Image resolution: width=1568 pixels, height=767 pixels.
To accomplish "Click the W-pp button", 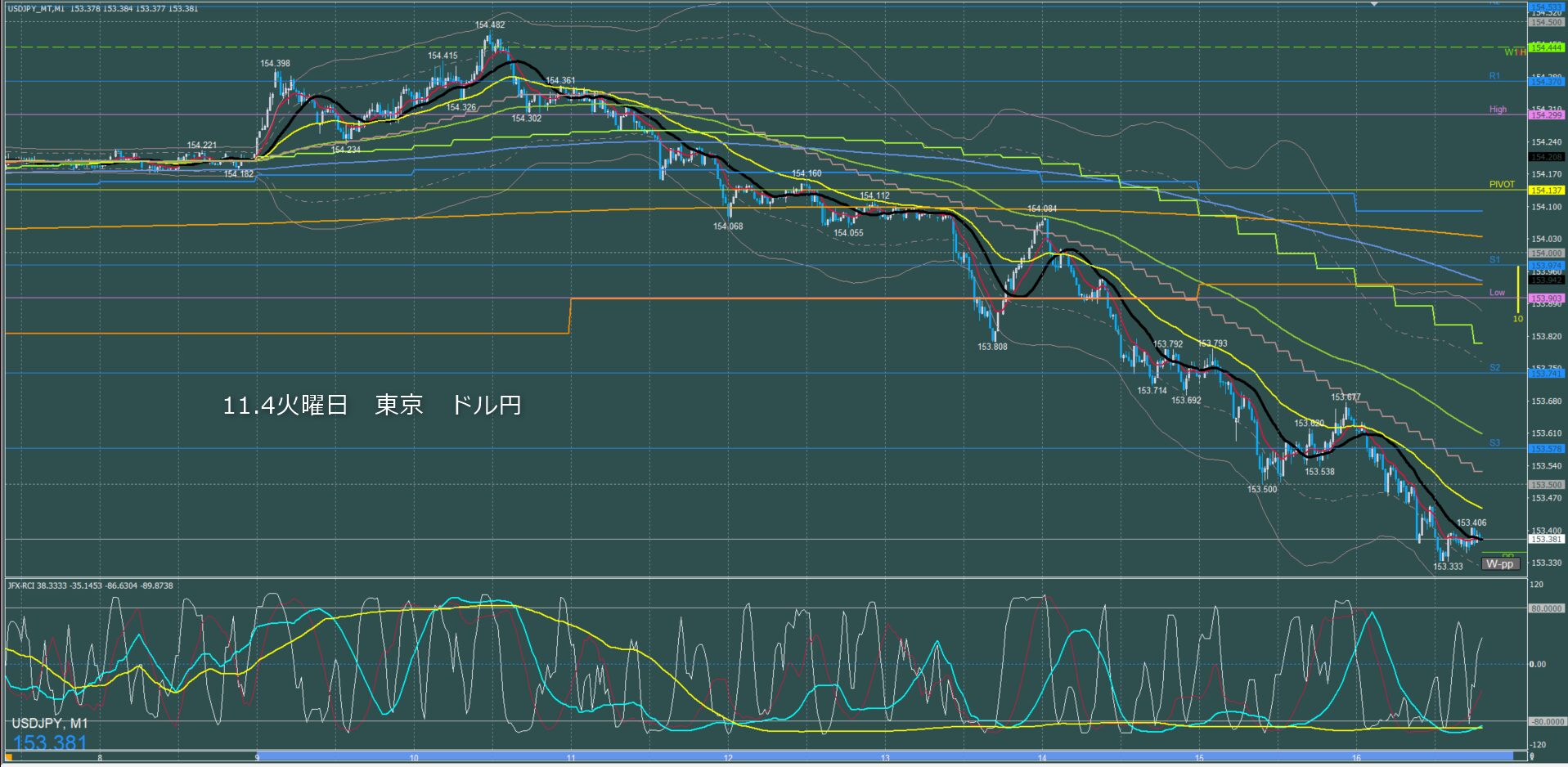I will click(x=1499, y=563).
